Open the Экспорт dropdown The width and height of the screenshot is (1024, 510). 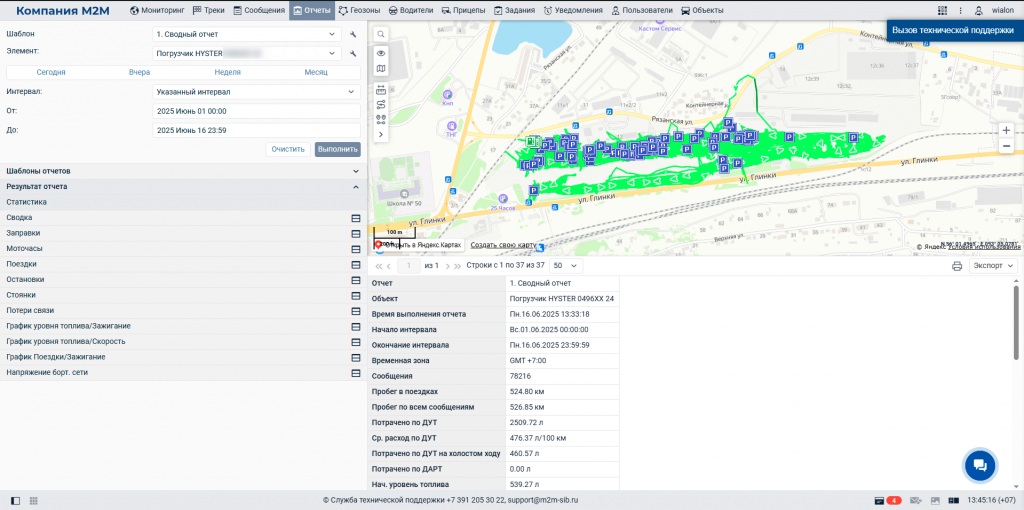993,266
